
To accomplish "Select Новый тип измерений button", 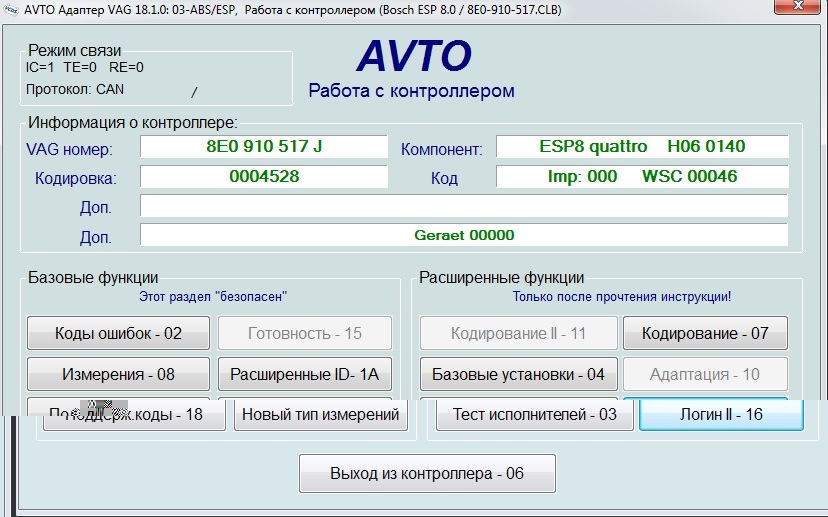I will pyautogui.click(x=321, y=415).
